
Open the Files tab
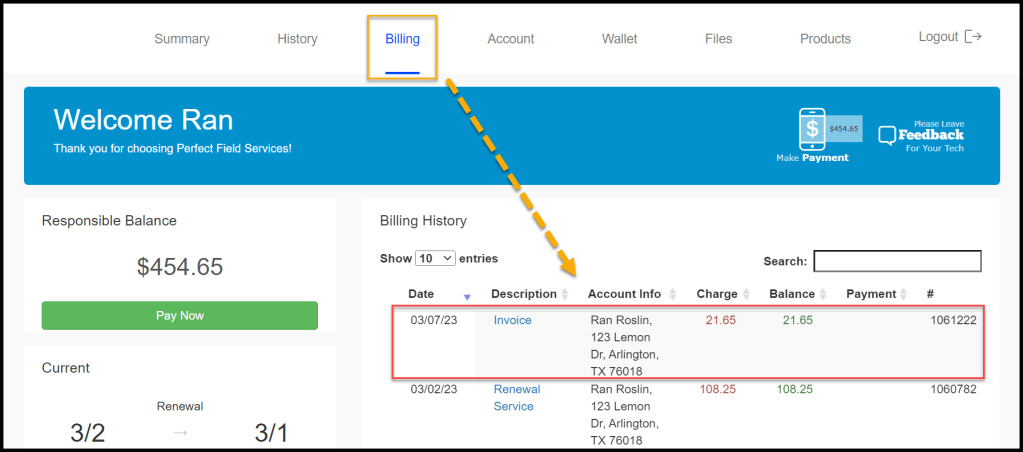pos(718,39)
